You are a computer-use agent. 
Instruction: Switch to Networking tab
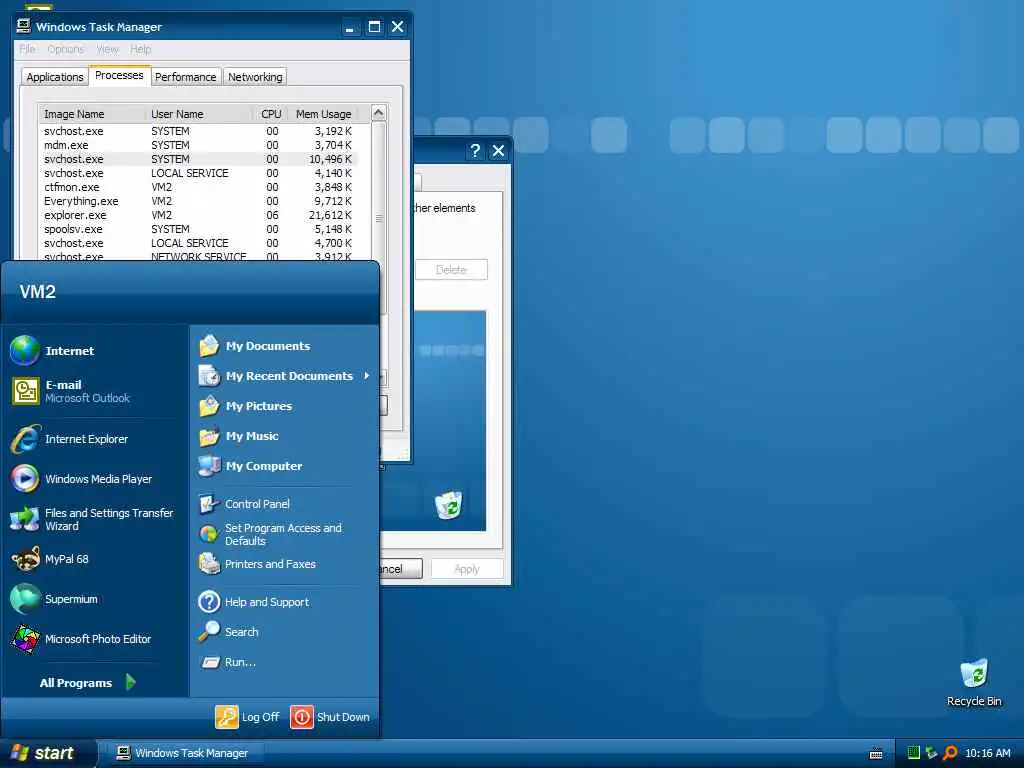click(255, 77)
